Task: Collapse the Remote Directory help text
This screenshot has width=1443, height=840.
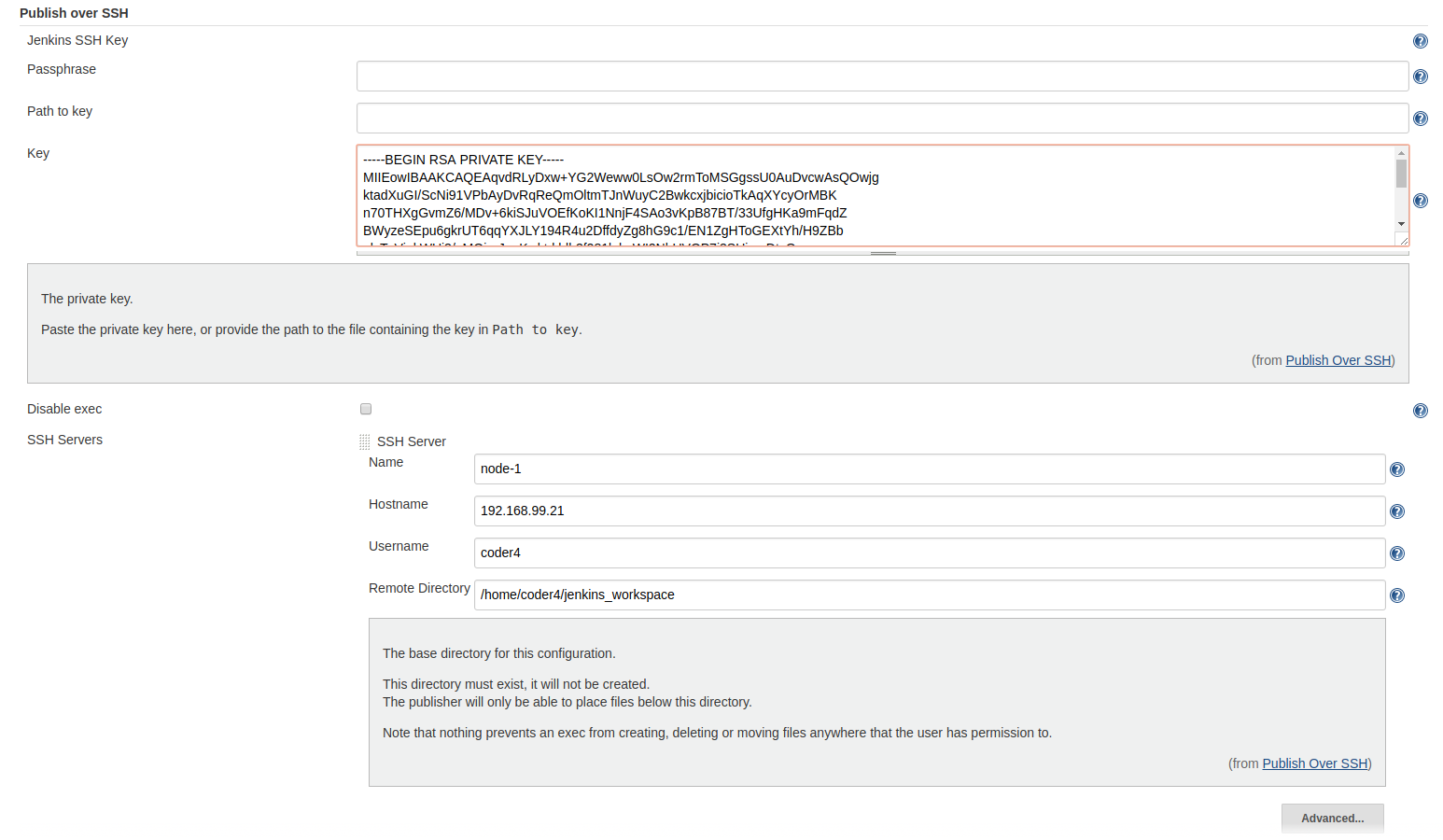Action: pos(1396,595)
